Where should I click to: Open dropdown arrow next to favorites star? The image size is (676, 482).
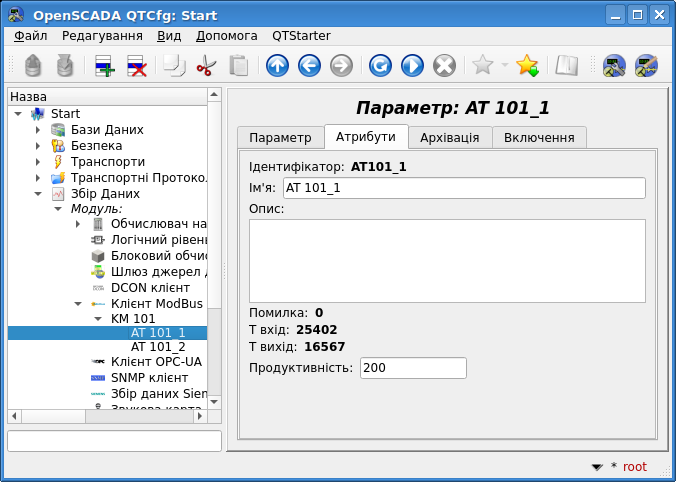(x=504, y=66)
